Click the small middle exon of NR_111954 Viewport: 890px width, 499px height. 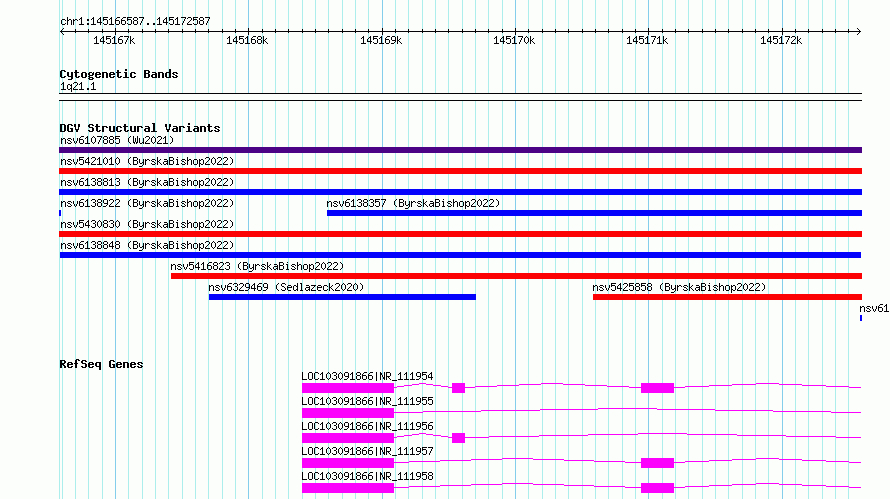pos(459,388)
